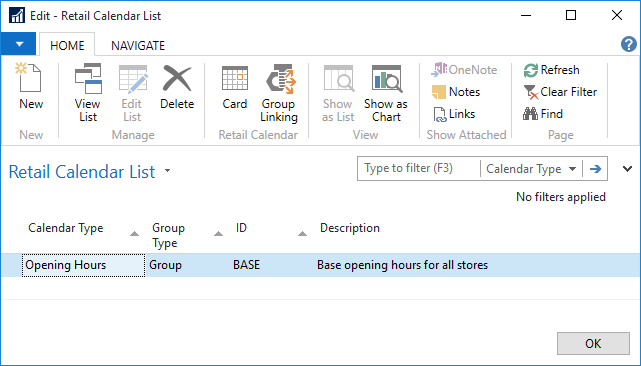
Task: Refresh the page list
Action: pos(551,70)
